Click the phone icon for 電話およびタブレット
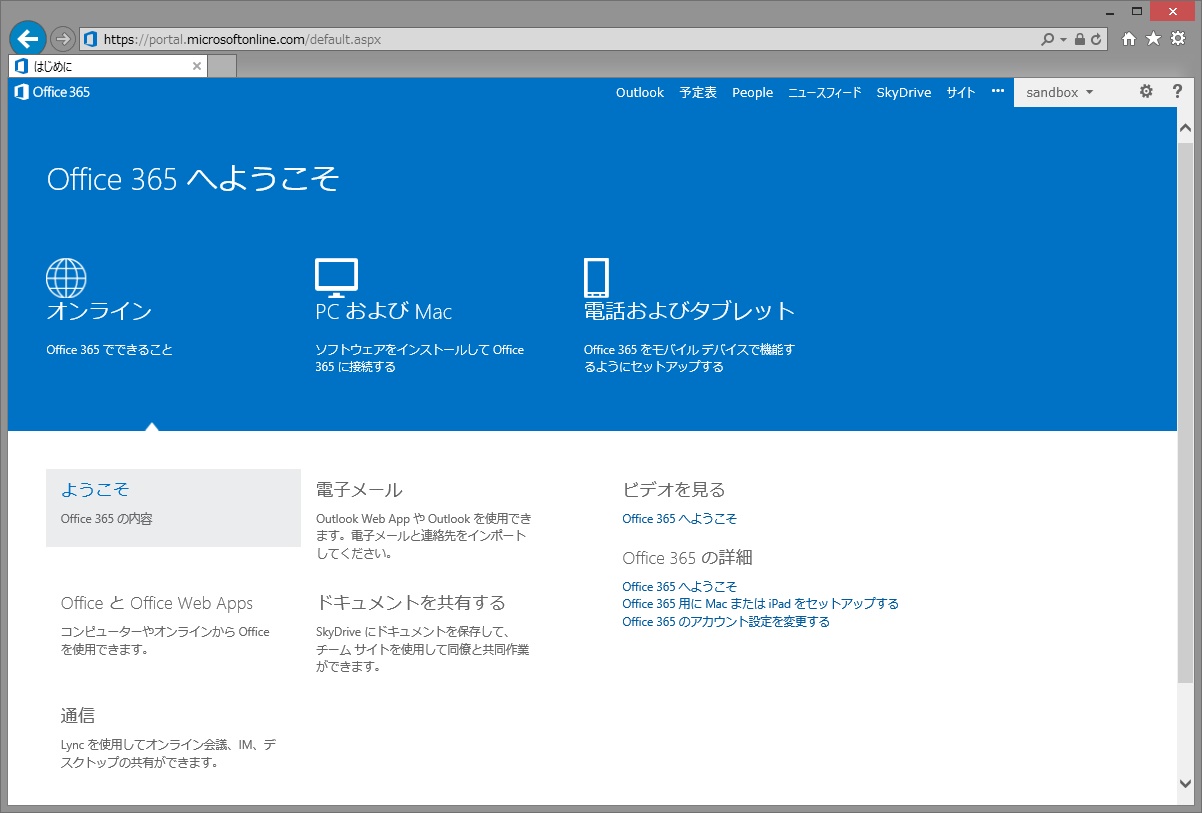This screenshot has width=1202, height=813. point(596,277)
